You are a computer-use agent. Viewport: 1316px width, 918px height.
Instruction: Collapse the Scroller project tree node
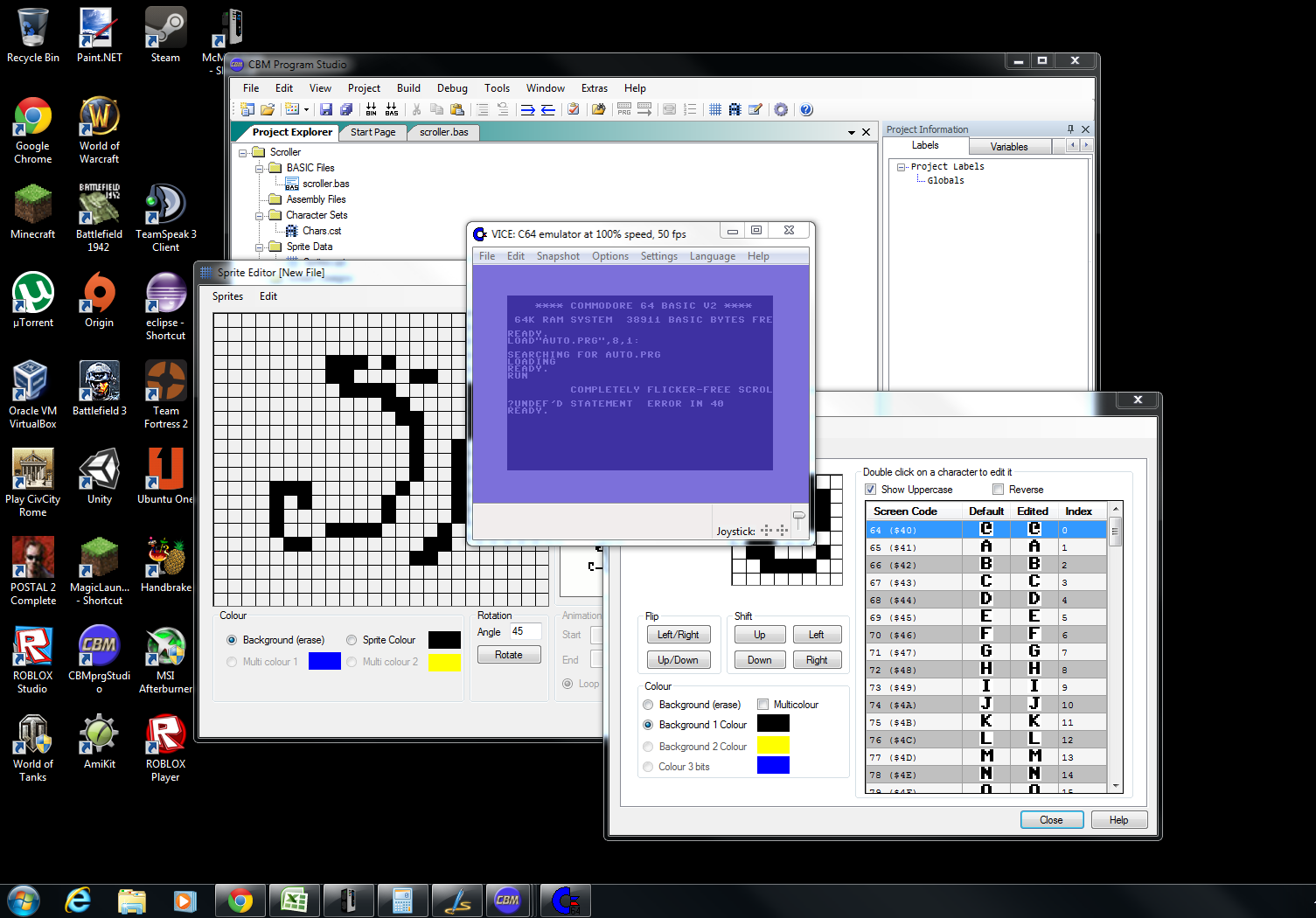243,152
